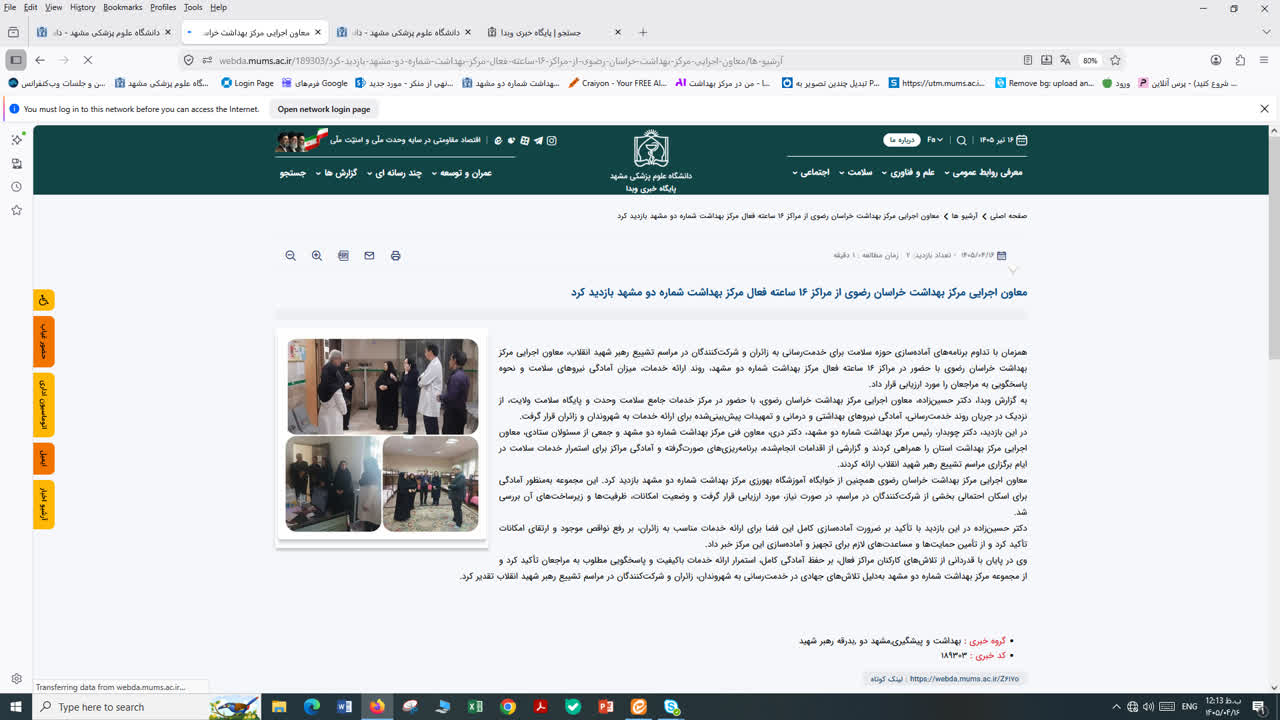This screenshot has width=1280, height=720.
Task: Click 'Open network login page' button
Action: pos(324,109)
